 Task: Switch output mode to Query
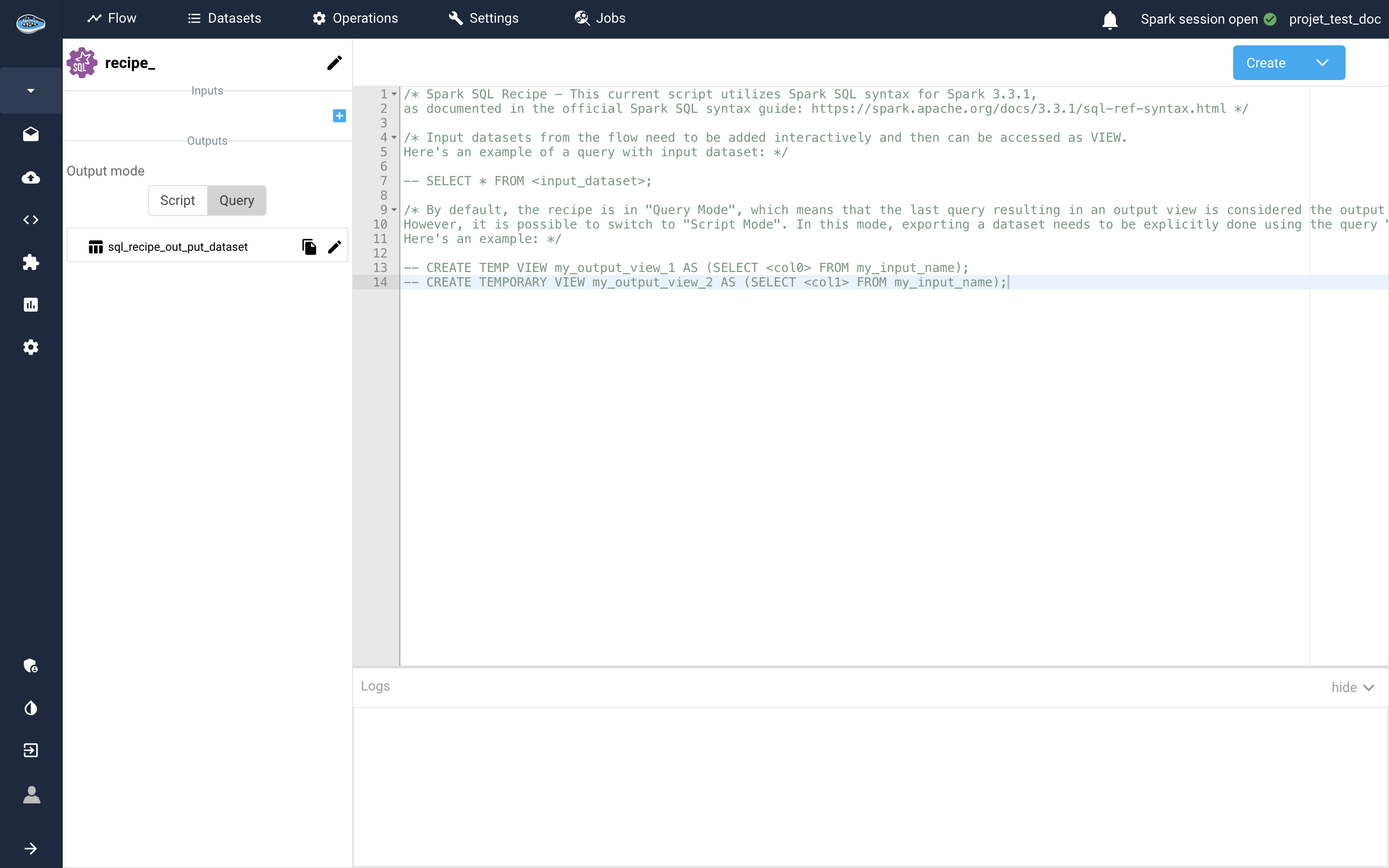236,200
